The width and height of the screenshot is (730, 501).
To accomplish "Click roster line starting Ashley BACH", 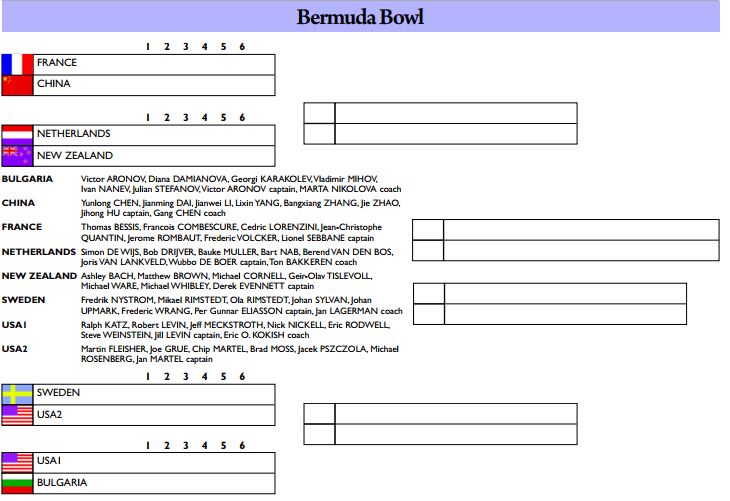I will 226,276.
